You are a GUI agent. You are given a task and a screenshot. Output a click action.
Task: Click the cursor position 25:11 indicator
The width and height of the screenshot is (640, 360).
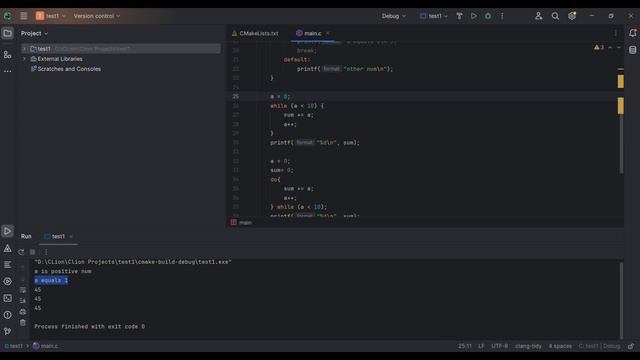point(465,346)
